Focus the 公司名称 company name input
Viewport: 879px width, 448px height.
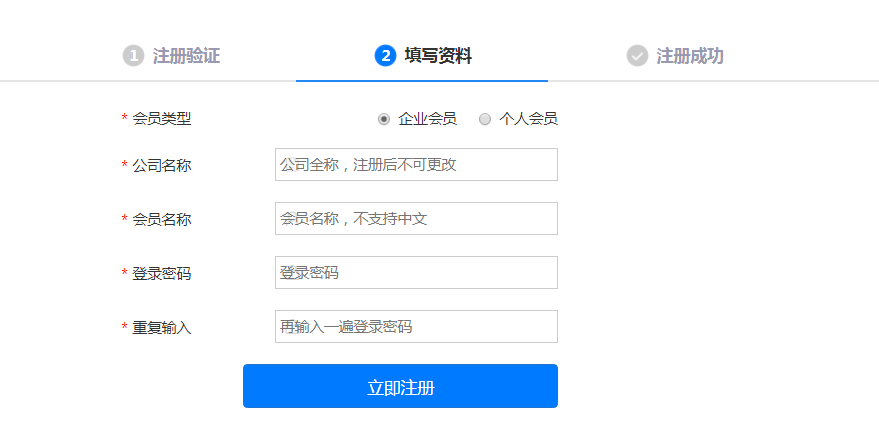coord(416,165)
